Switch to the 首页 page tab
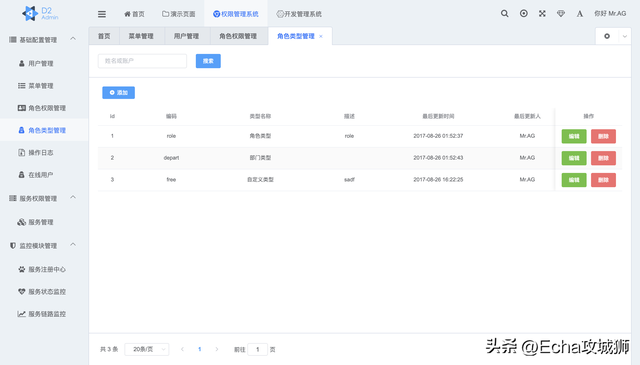The width and height of the screenshot is (640, 365). [x=104, y=36]
